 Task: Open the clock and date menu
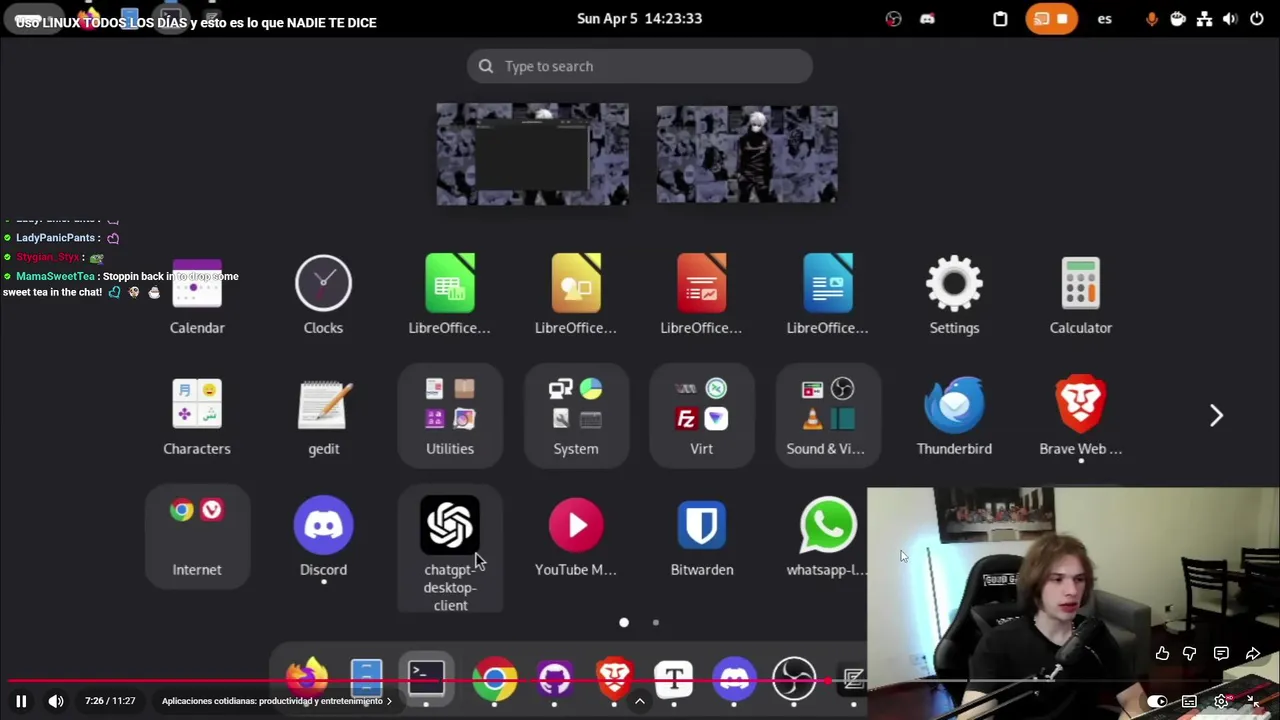(639, 18)
